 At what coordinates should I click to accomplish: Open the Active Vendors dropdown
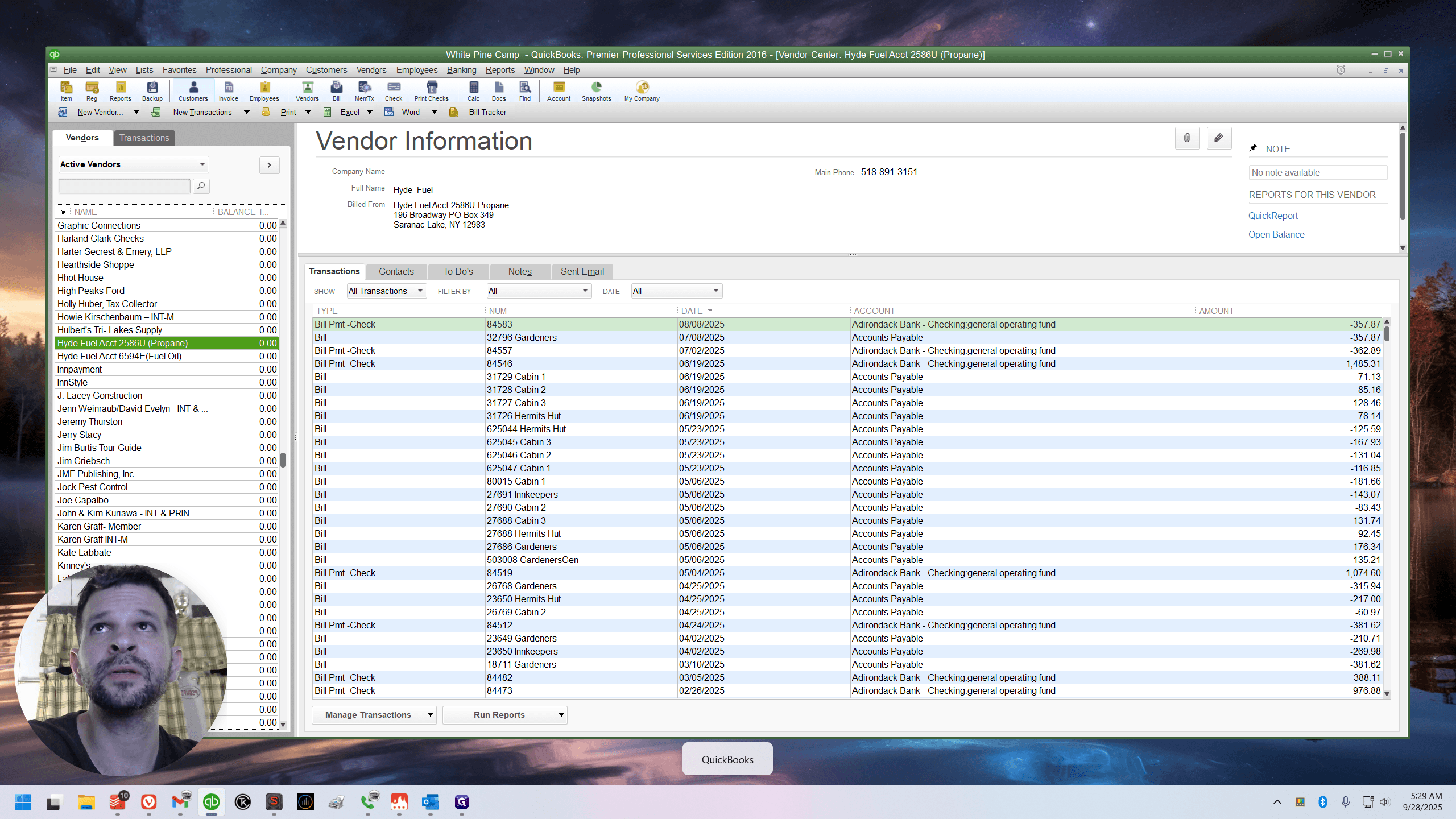134,164
